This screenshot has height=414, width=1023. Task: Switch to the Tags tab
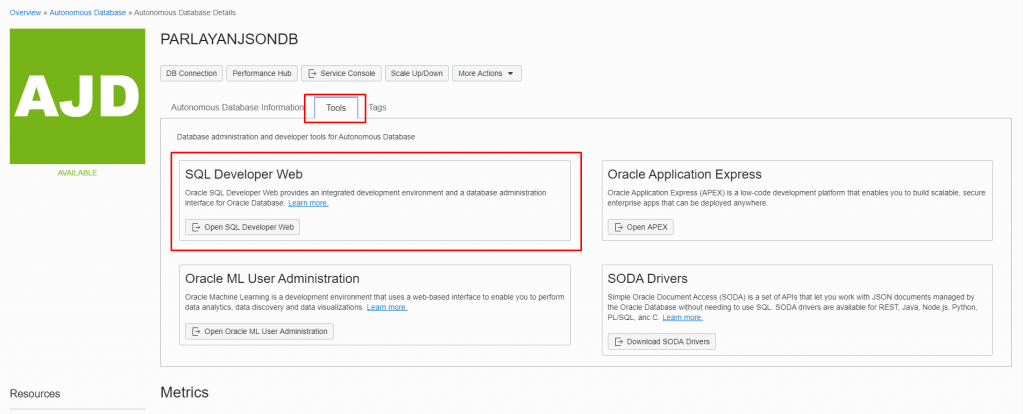pyautogui.click(x=377, y=108)
